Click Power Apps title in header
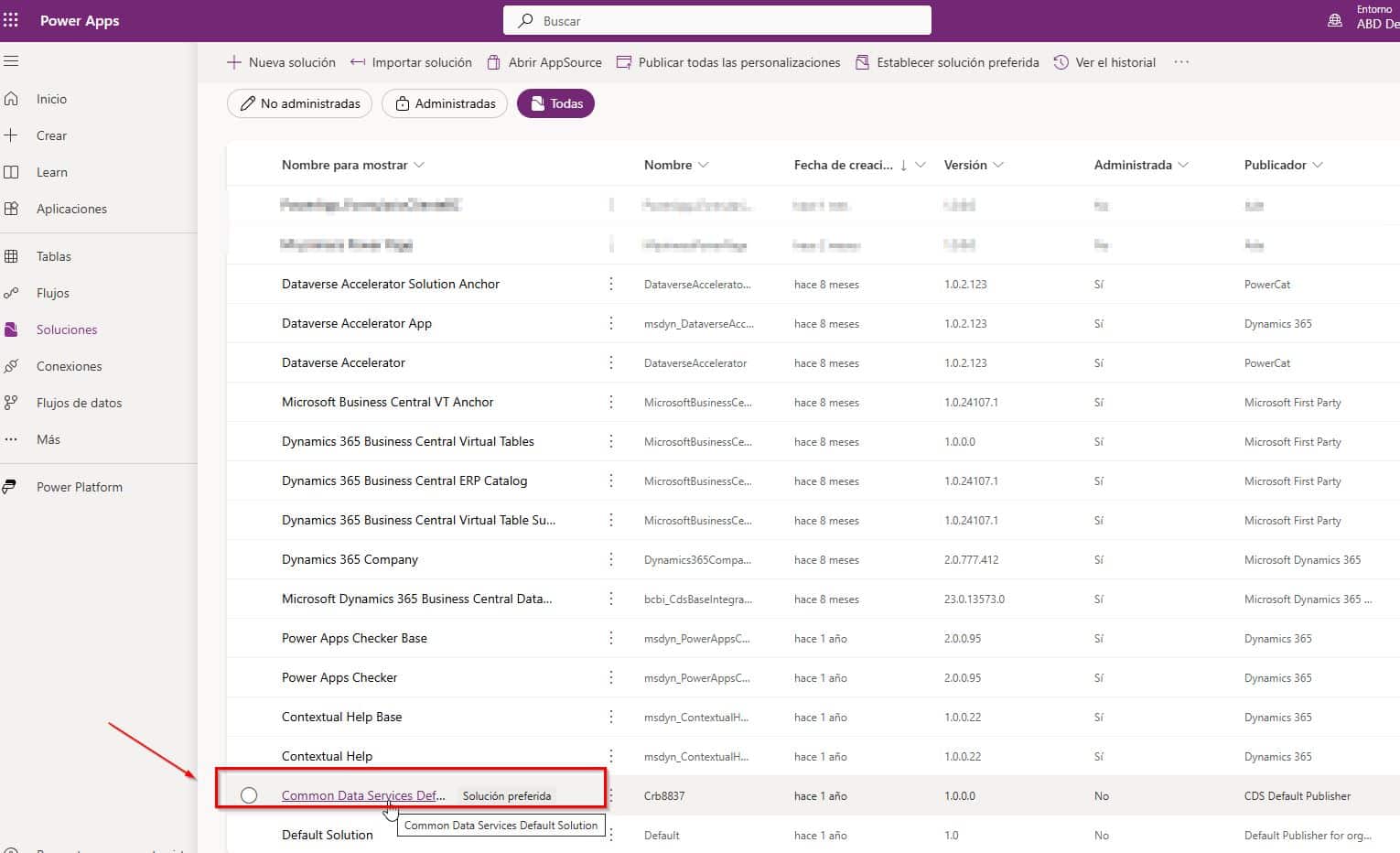The image size is (1400, 853). point(80,20)
